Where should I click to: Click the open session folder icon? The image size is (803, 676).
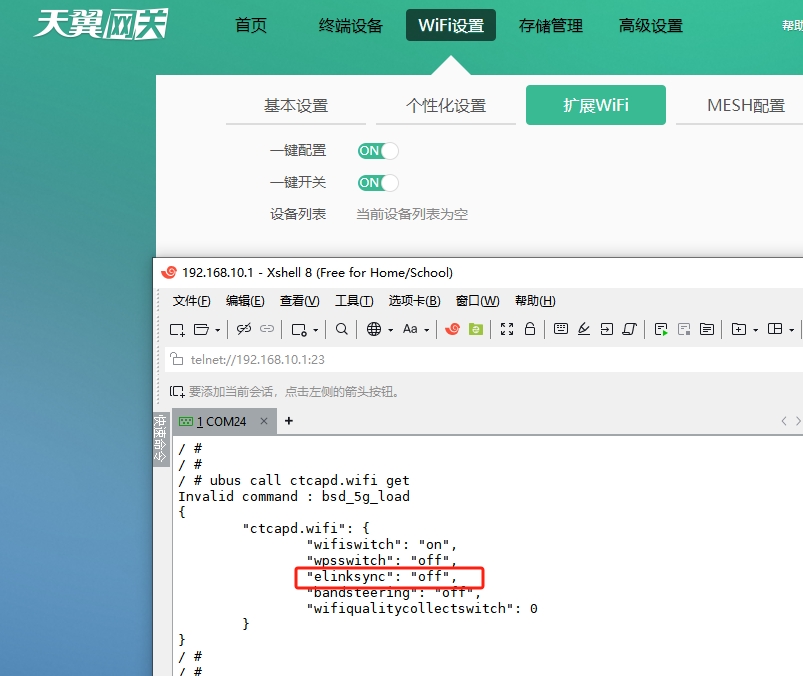point(201,329)
